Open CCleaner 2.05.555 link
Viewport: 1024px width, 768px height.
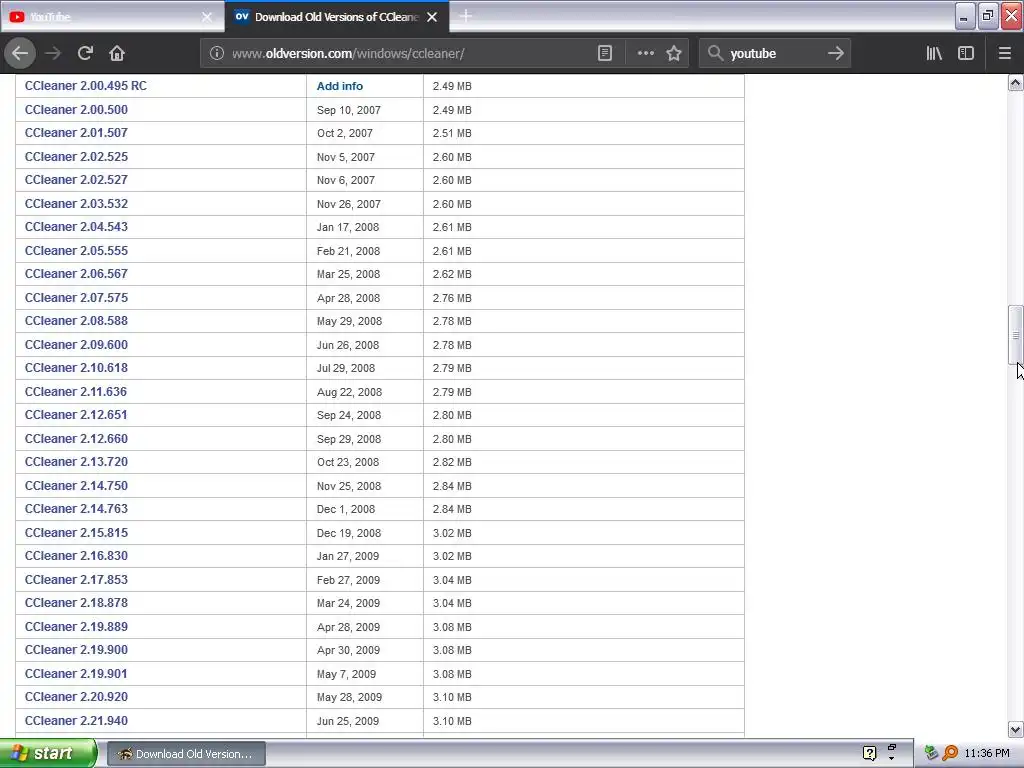click(76, 251)
